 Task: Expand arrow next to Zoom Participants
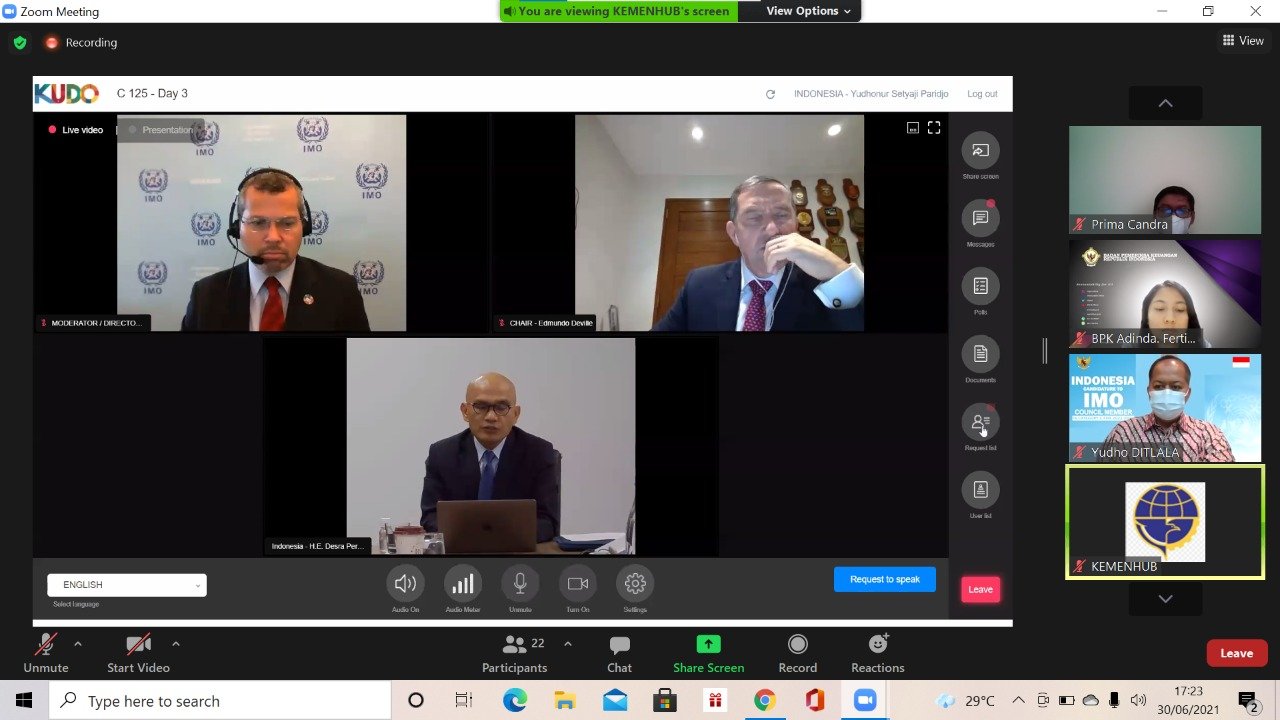(568, 644)
